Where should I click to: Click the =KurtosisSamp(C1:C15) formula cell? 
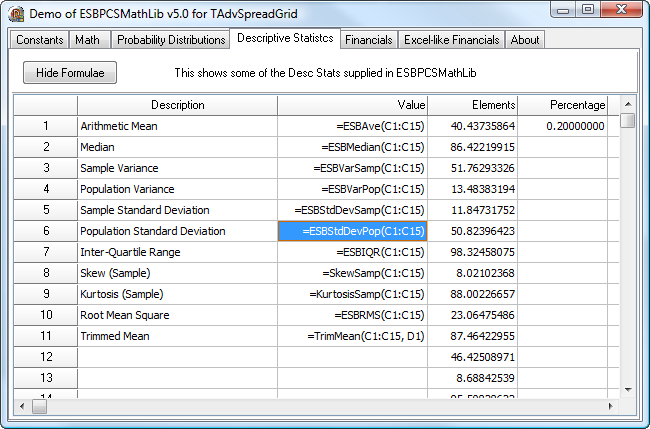click(x=352, y=294)
